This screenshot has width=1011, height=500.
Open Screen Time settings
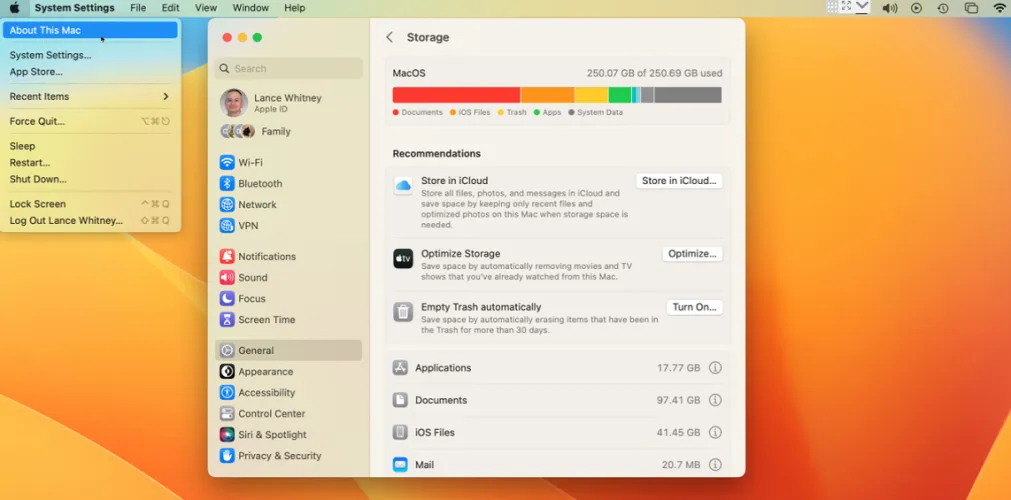point(266,320)
